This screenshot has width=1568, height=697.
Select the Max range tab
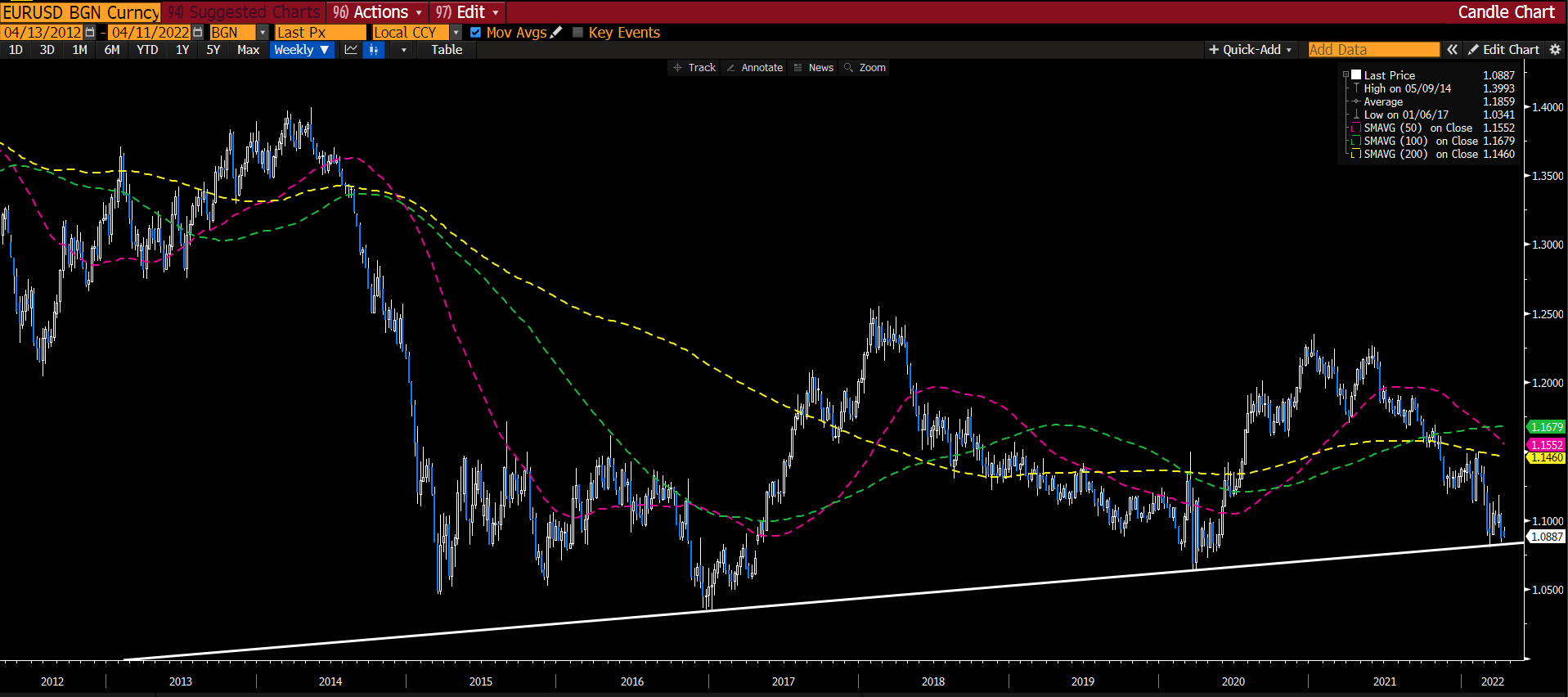point(248,50)
